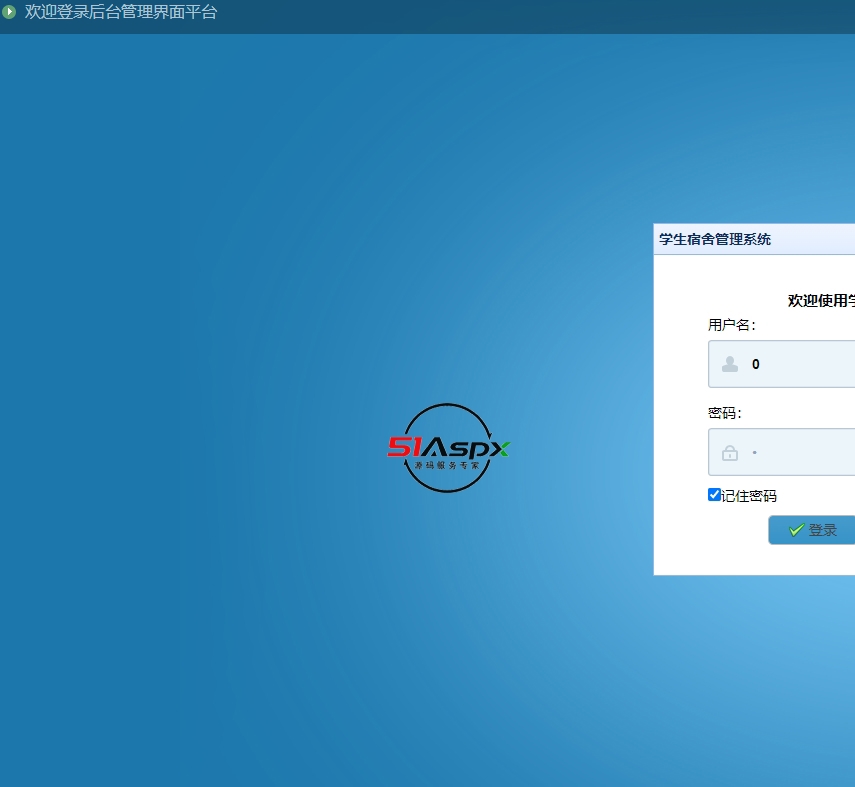Click the person icon in the username field
The height and width of the screenshot is (787, 855).
tap(728, 364)
